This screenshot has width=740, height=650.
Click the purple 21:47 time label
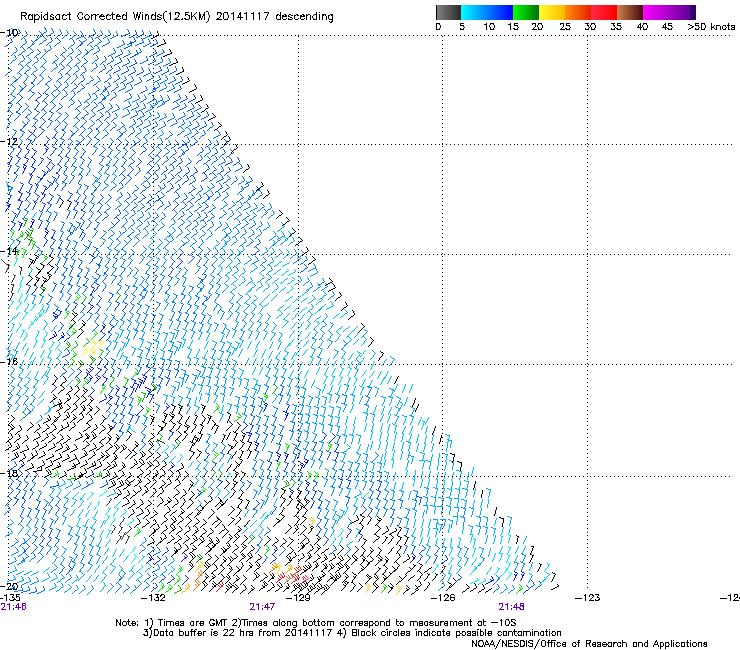click(262, 607)
